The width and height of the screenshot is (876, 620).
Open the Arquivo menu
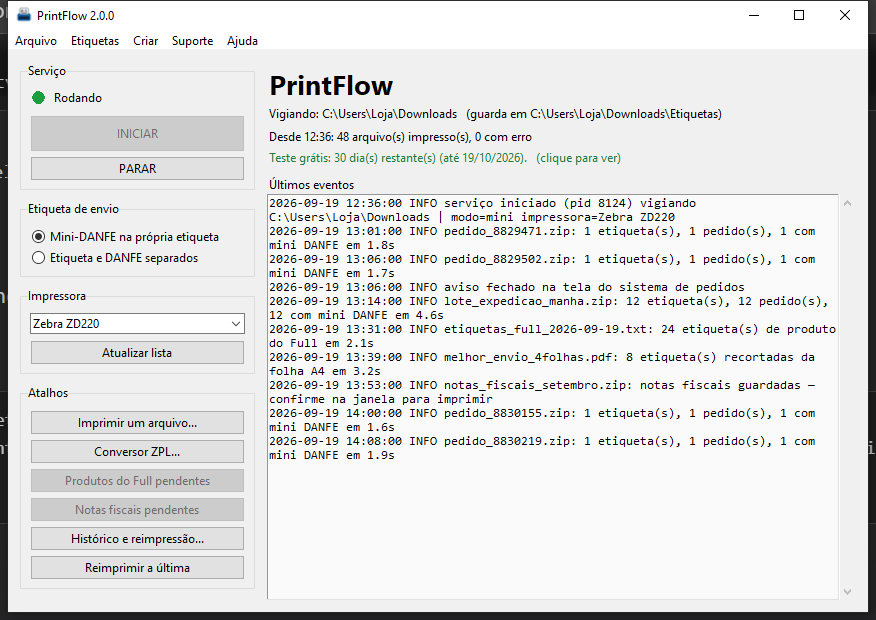36,41
